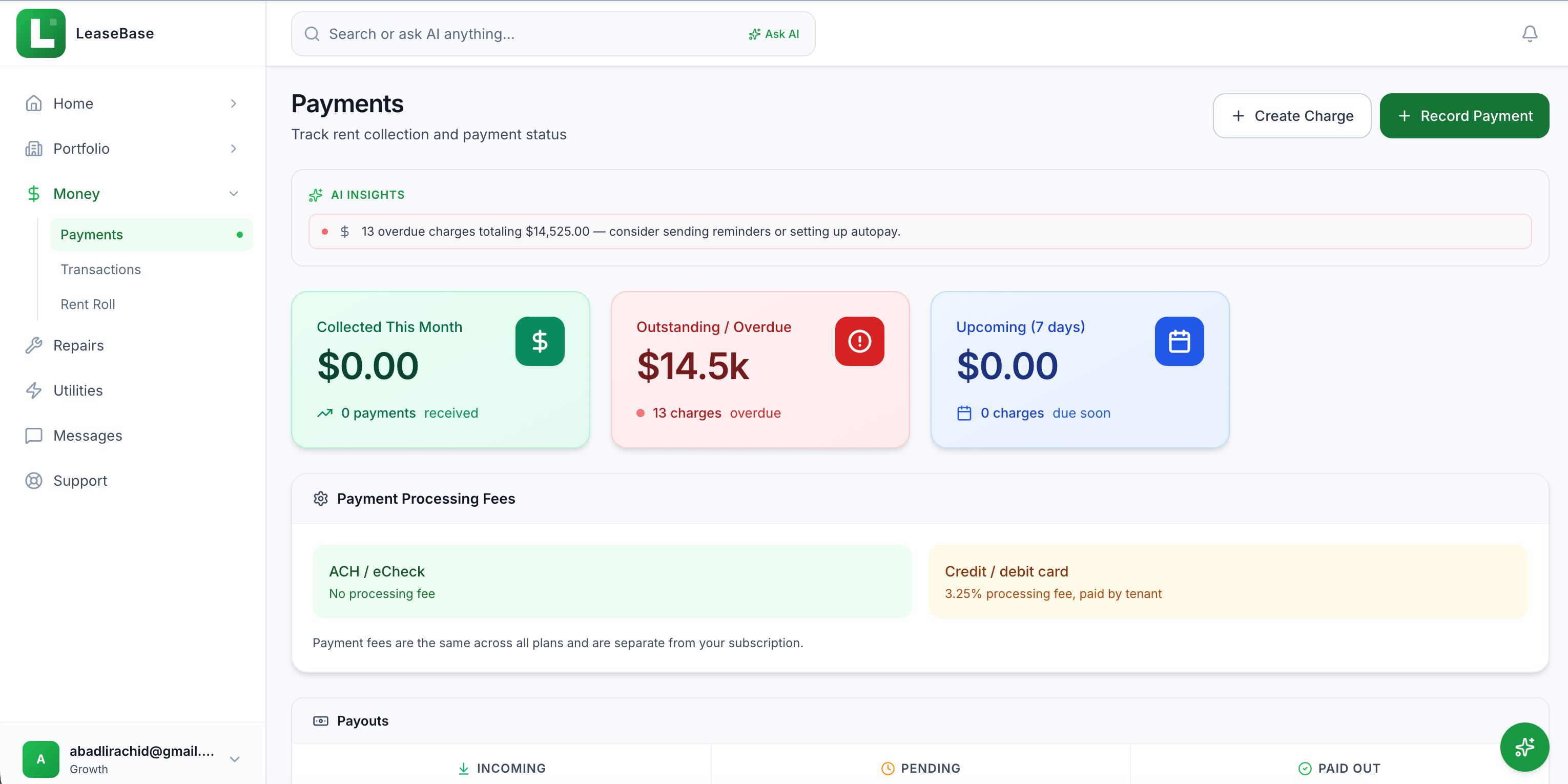Select the Collected This Month card
Viewport: 1568px width, 784px height.
pyautogui.click(x=441, y=369)
